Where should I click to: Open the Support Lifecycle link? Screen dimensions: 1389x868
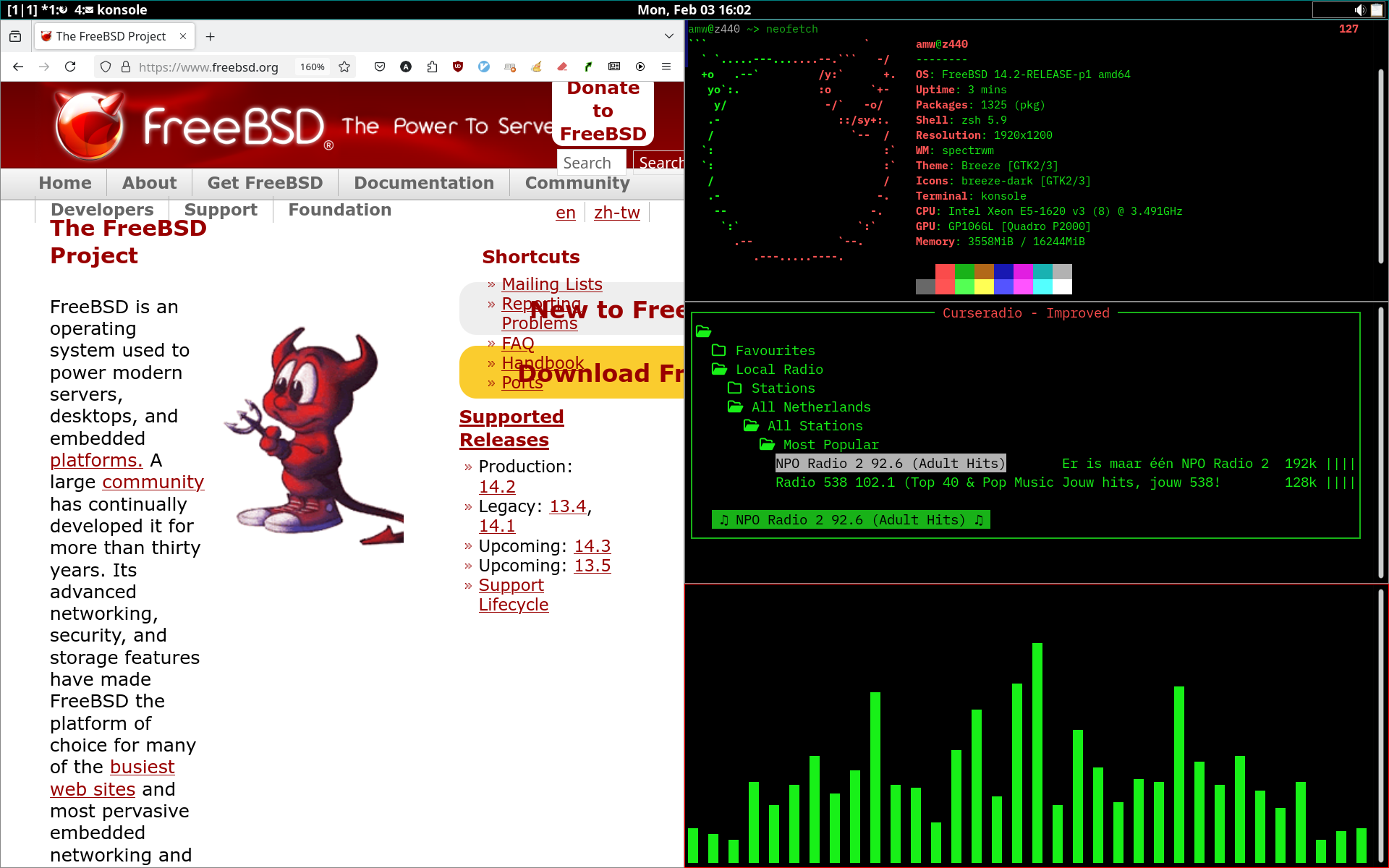[x=514, y=595]
